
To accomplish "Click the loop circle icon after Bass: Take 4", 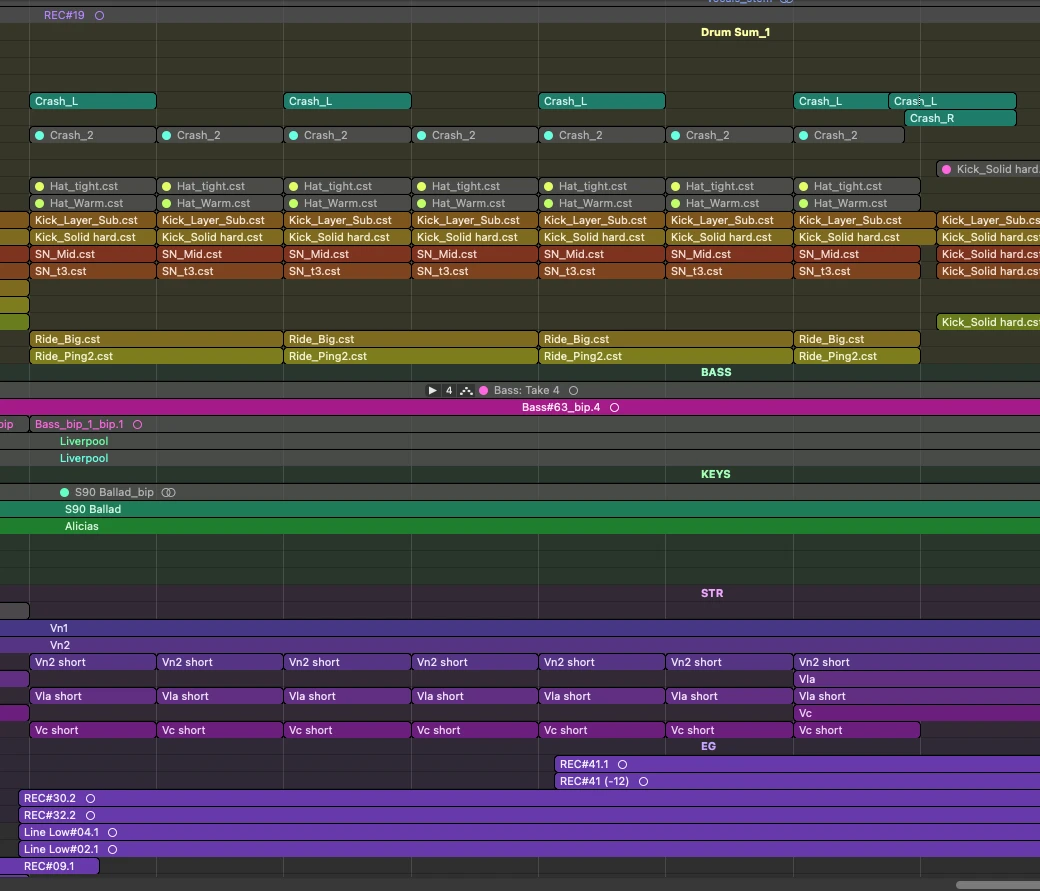I will pos(574,390).
